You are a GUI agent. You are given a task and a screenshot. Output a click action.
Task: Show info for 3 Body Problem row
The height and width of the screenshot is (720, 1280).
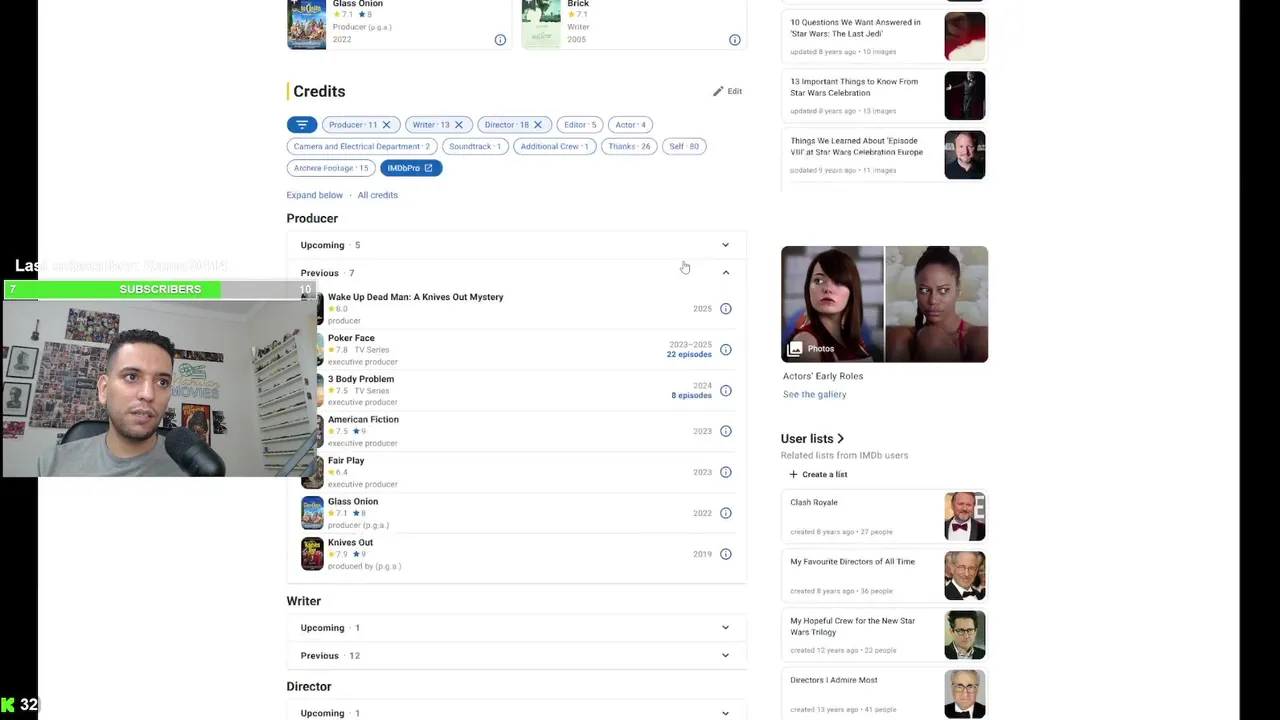(726, 391)
